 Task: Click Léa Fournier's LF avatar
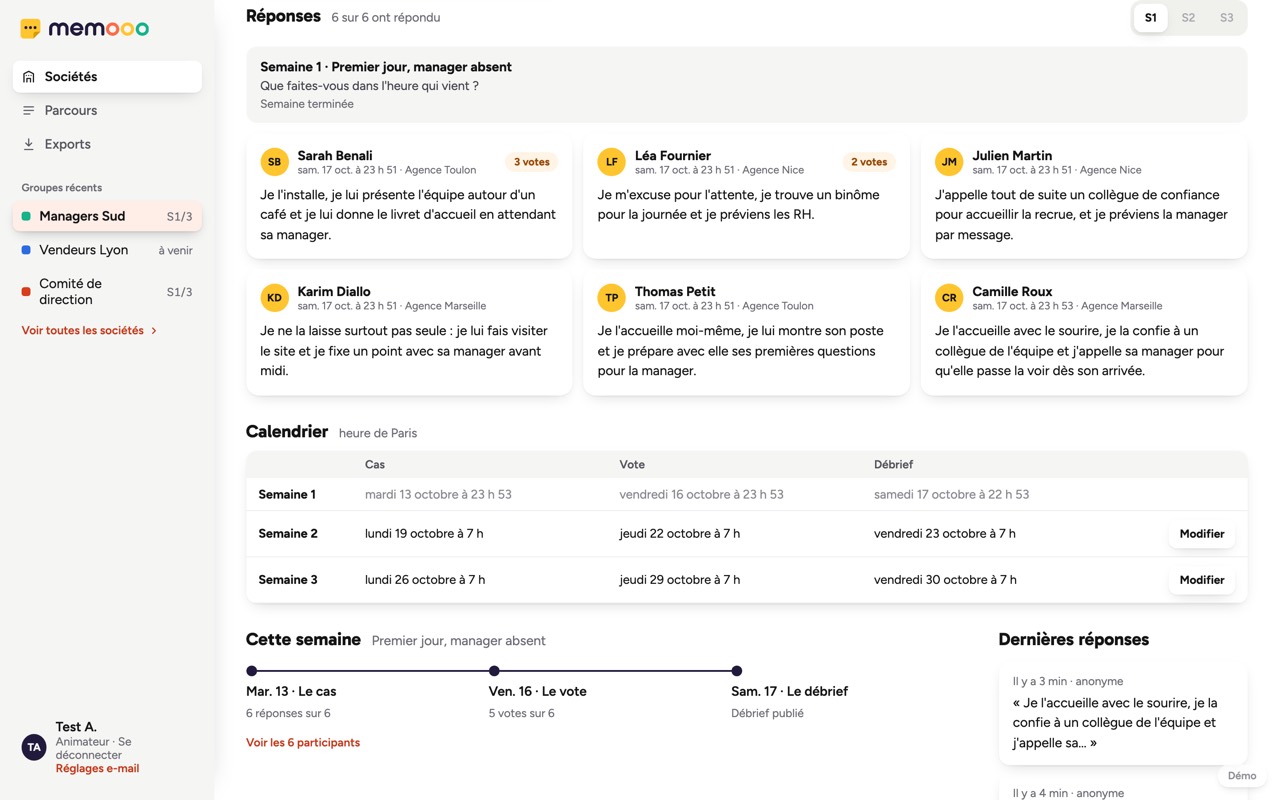612,162
